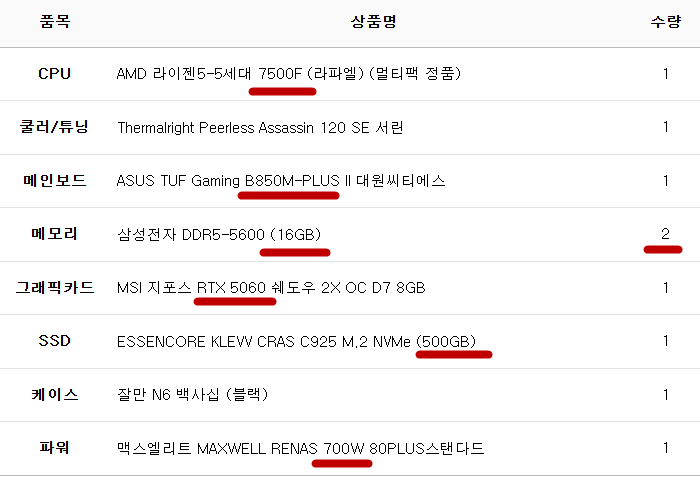
Task: Select the 그래픽카드 category label
Action: click(55, 288)
